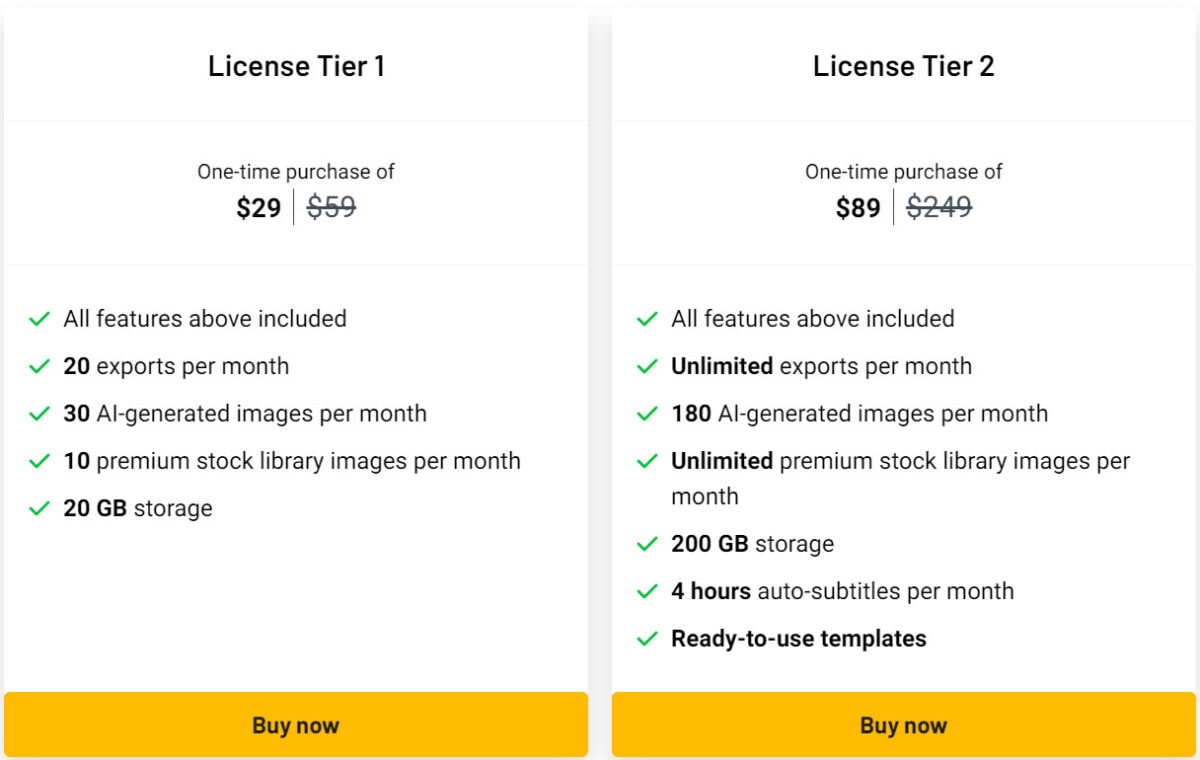The image size is (1200, 760).
Task: Click the checkmark next to "Ready-to-use templates"
Action: click(x=646, y=638)
